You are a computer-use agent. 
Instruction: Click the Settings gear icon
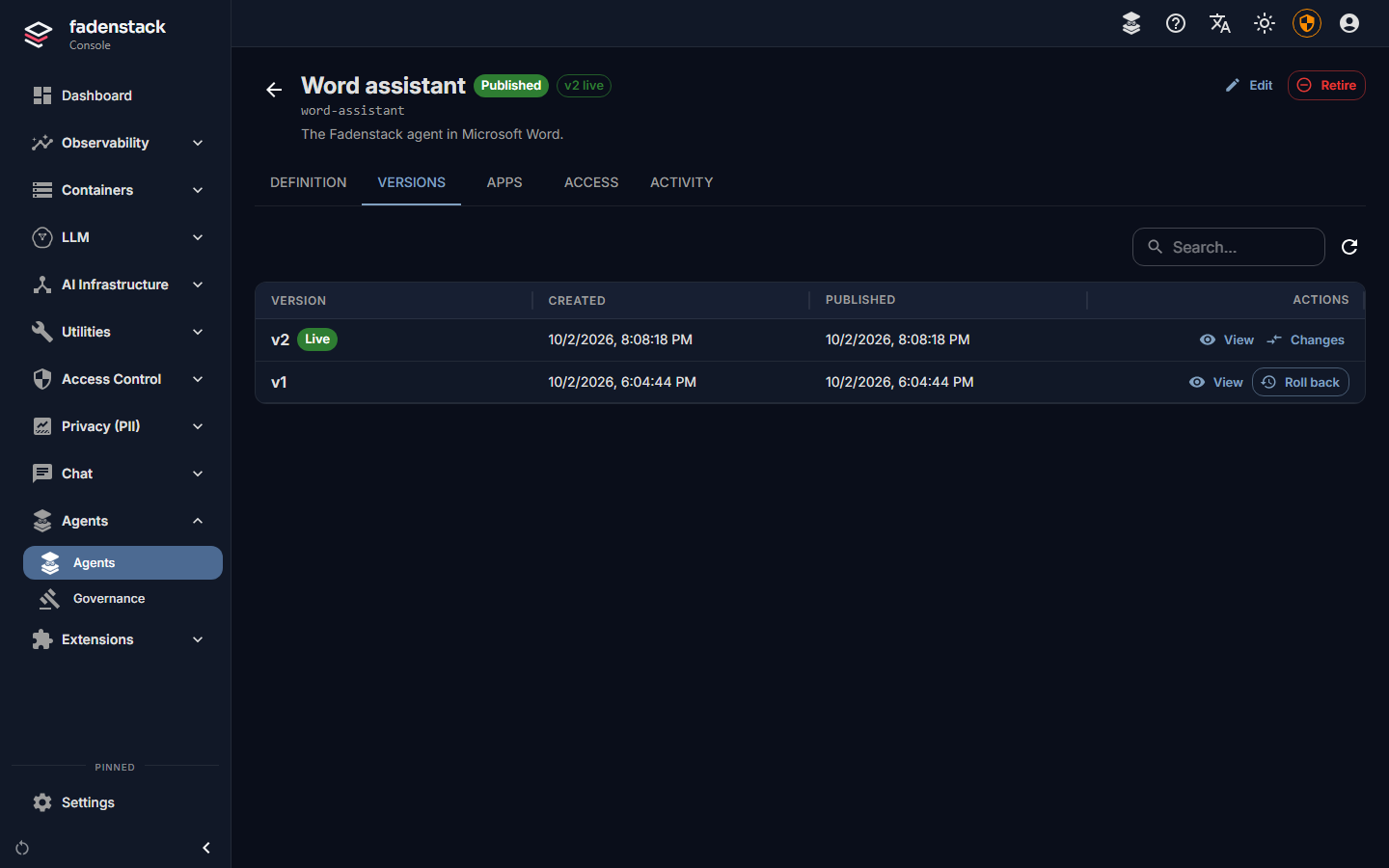click(42, 802)
